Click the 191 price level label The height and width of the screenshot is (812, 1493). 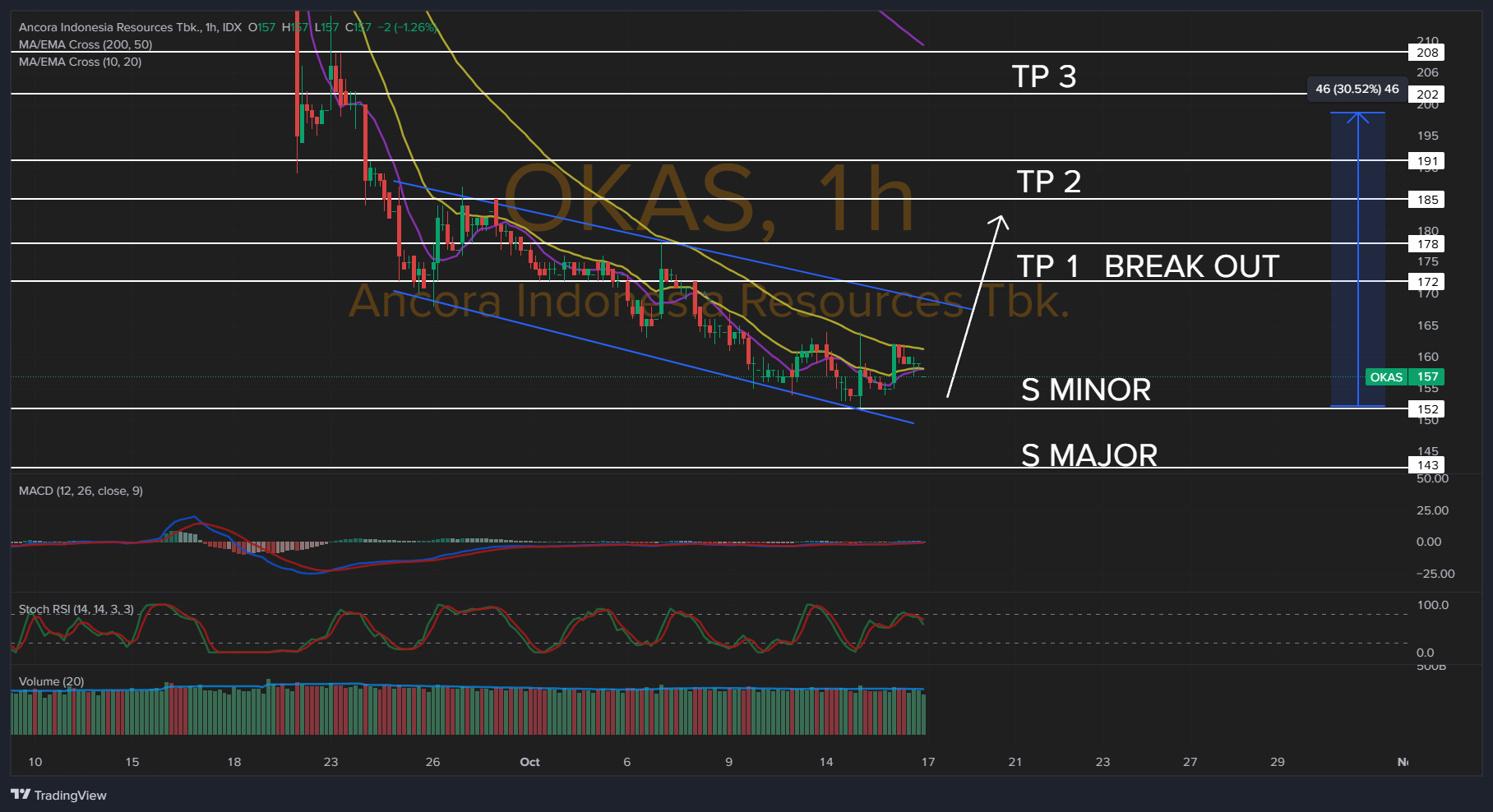pyautogui.click(x=1427, y=161)
